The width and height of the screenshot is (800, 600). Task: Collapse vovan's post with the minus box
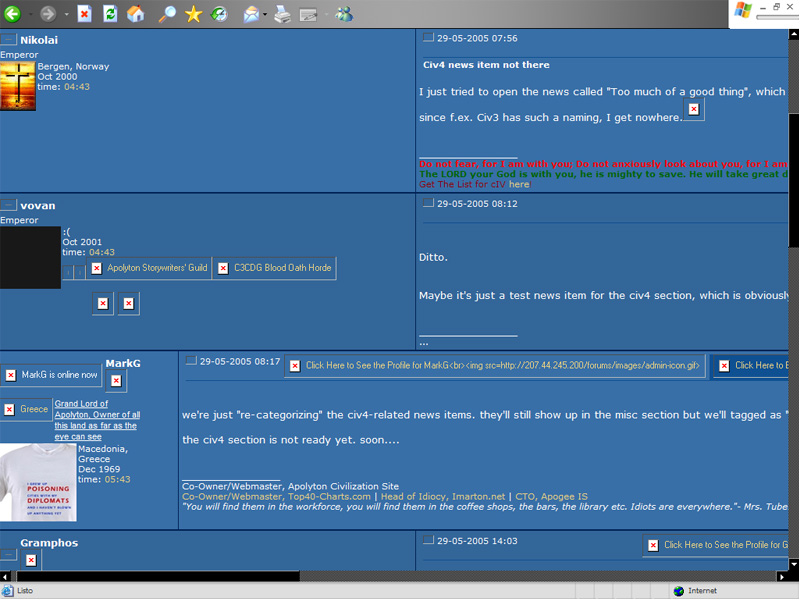(x=8, y=205)
